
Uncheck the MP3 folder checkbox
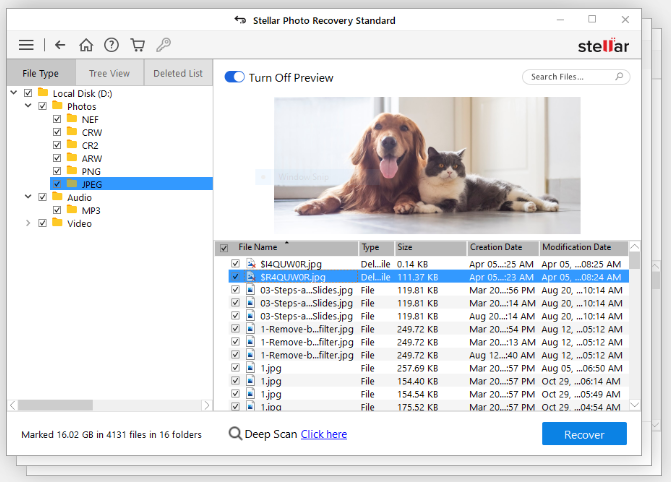[x=57, y=210]
